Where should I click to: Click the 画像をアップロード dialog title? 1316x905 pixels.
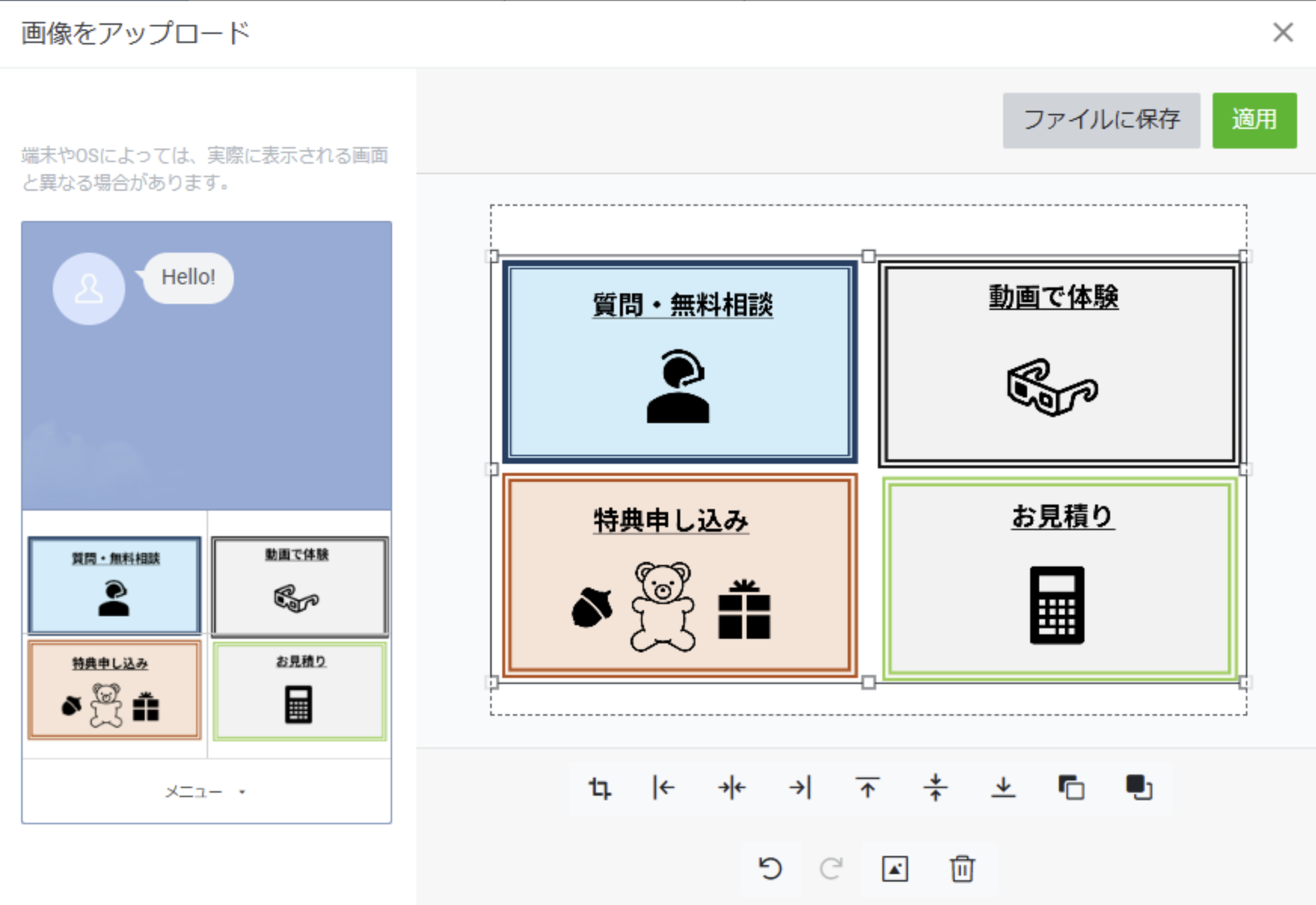(x=136, y=33)
